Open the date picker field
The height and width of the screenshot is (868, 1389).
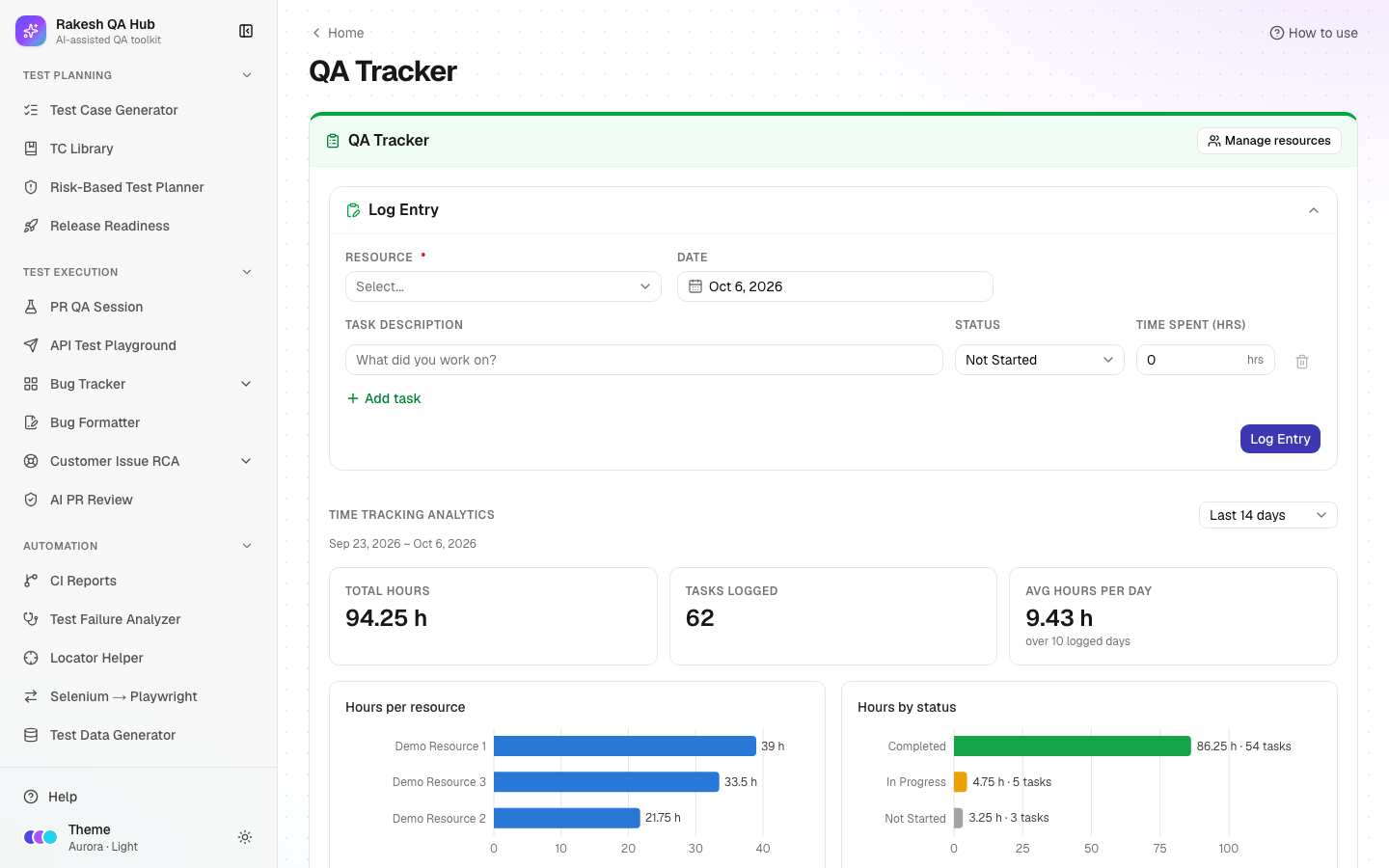point(835,286)
